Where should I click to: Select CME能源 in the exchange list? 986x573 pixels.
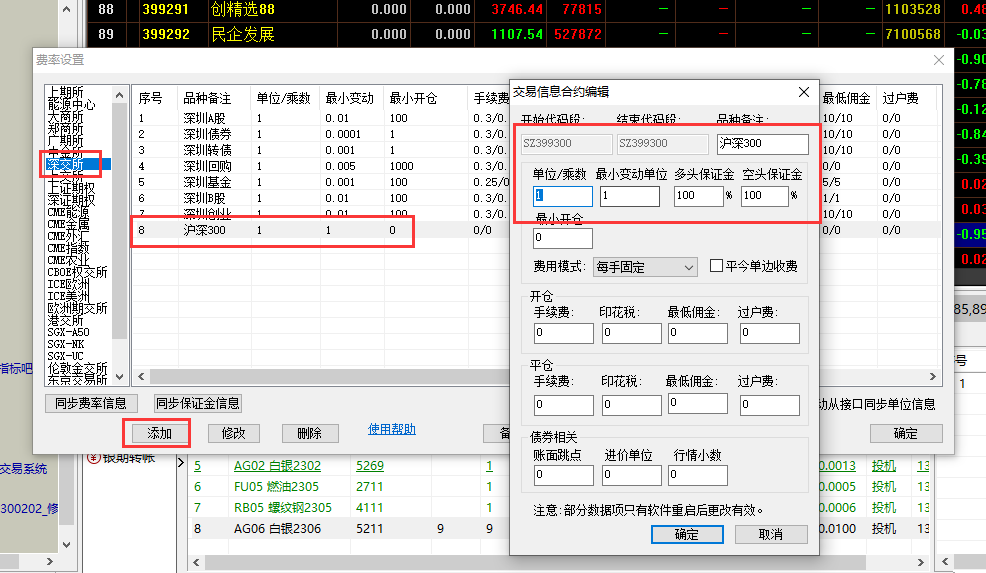(71, 212)
